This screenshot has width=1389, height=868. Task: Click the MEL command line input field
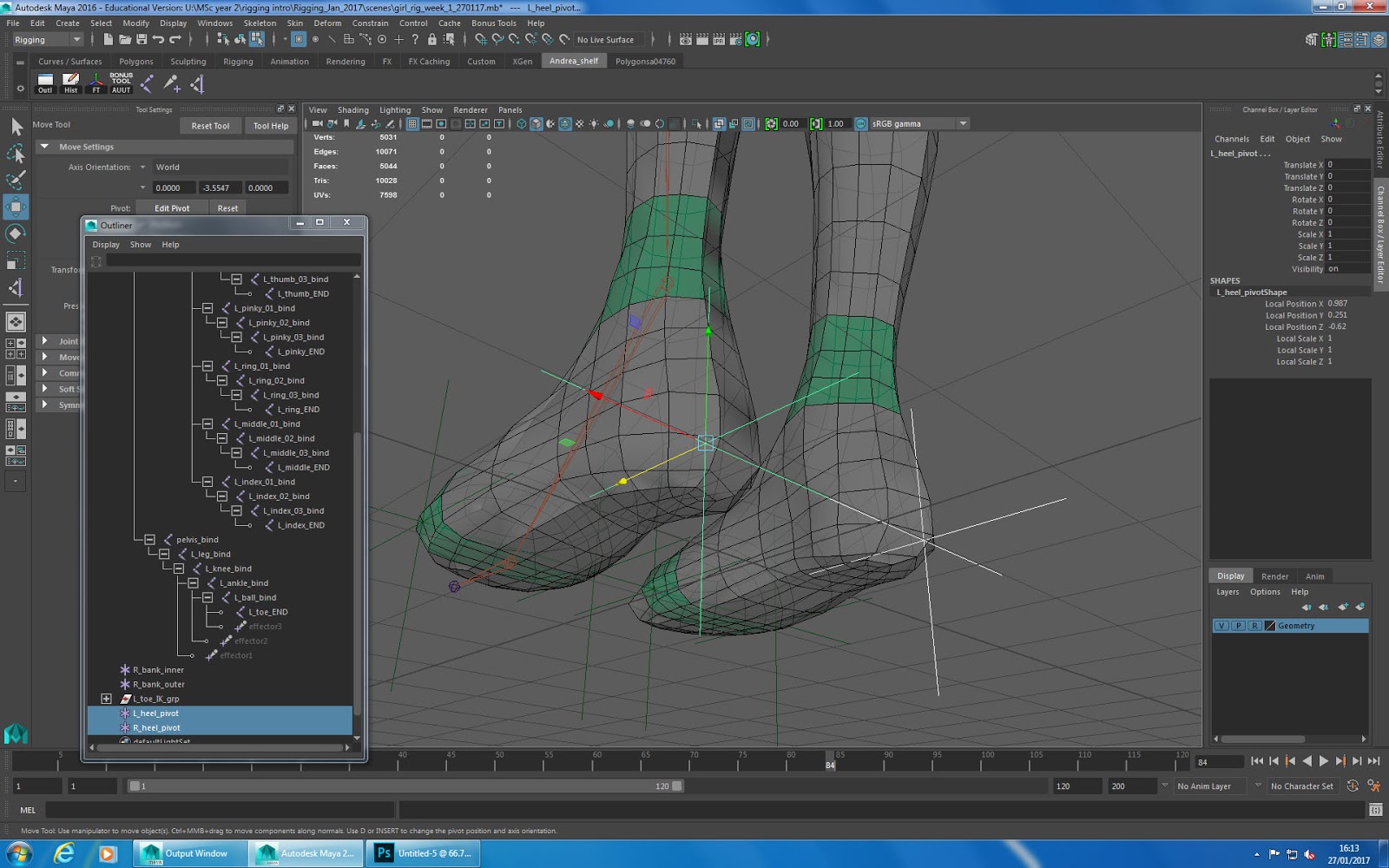[217, 809]
